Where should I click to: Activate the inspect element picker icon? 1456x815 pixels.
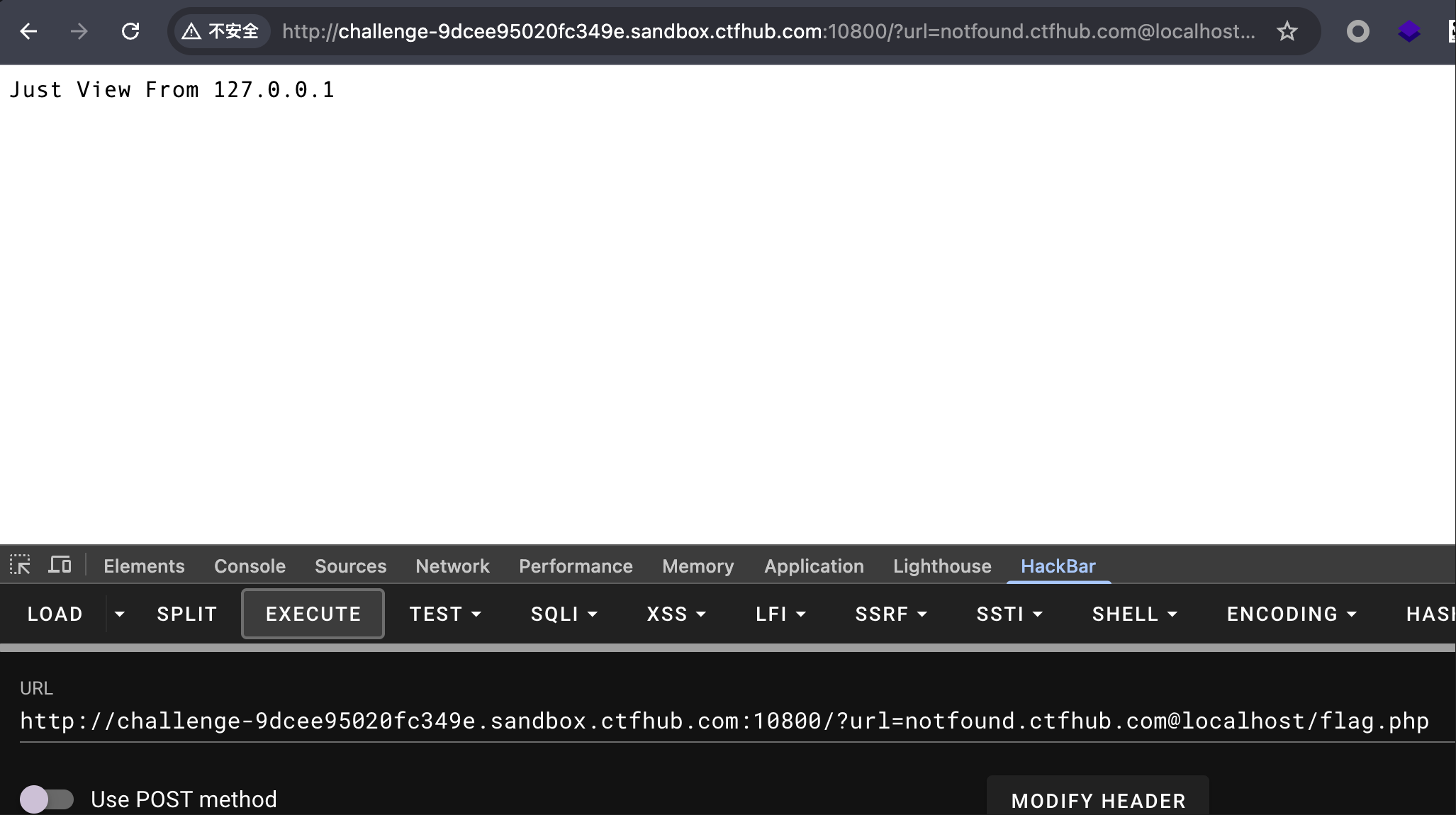[x=20, y=566]
